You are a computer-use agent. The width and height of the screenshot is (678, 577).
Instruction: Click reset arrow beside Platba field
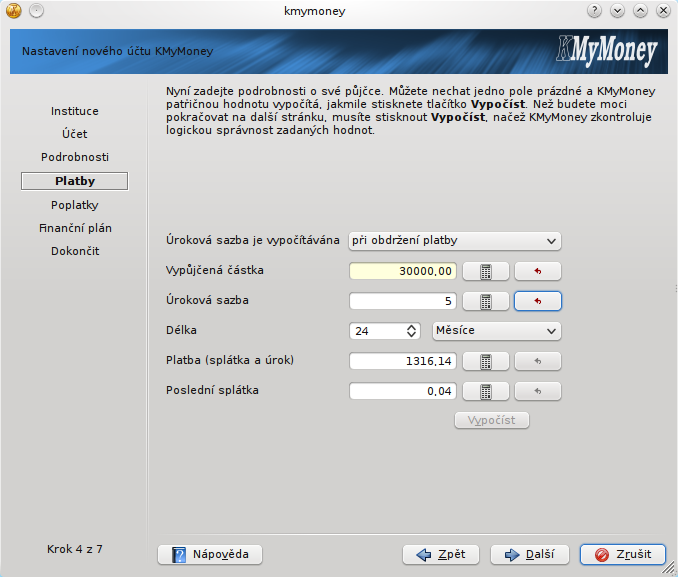click(538, 362)
